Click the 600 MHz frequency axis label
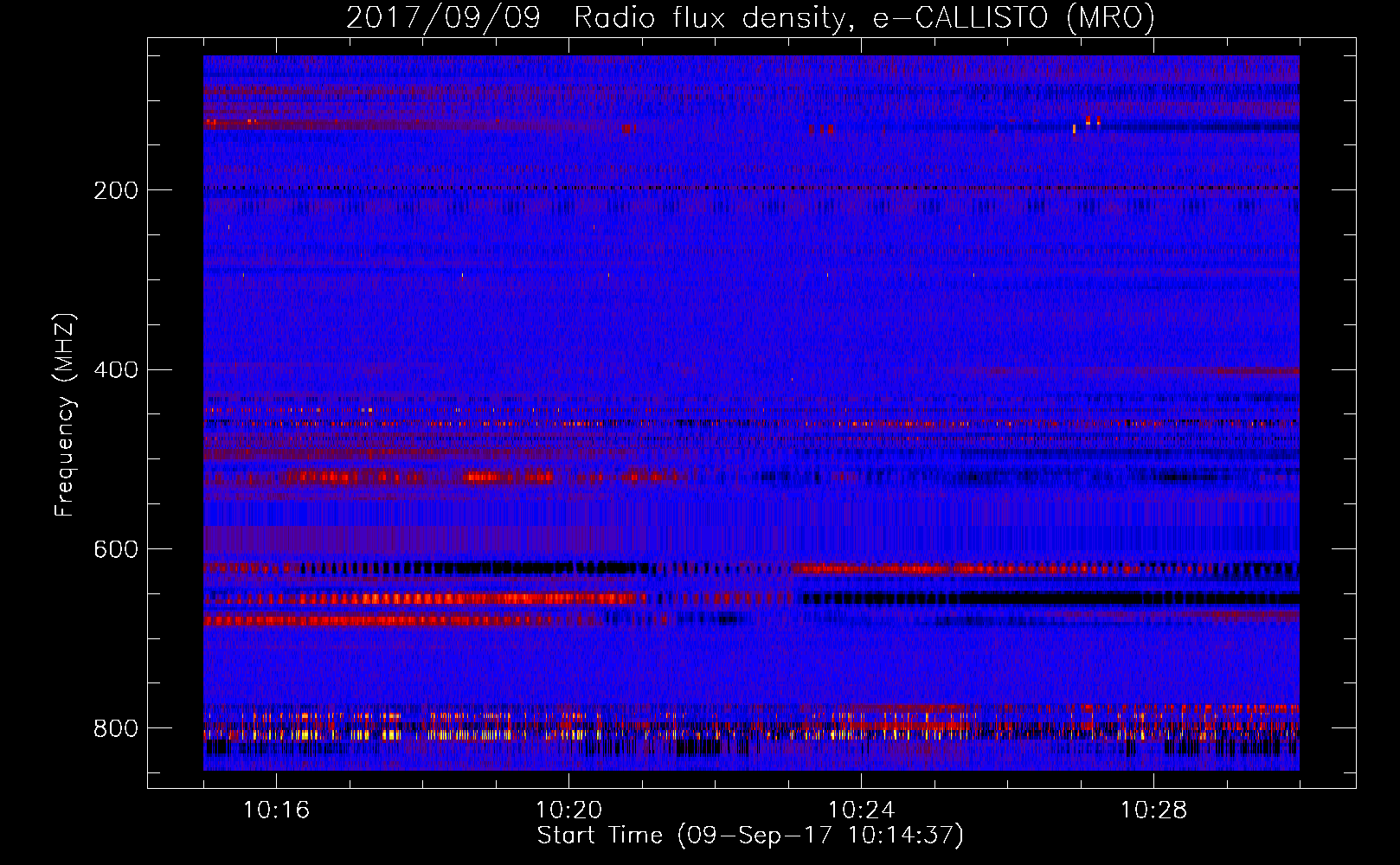The height and width of the screenshot is (865, 1400). click(x=115, y=550)
